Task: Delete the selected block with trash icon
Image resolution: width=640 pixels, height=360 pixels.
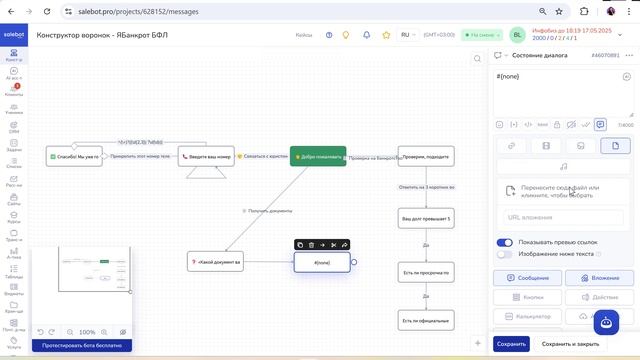Action: (x=311, y=245)
